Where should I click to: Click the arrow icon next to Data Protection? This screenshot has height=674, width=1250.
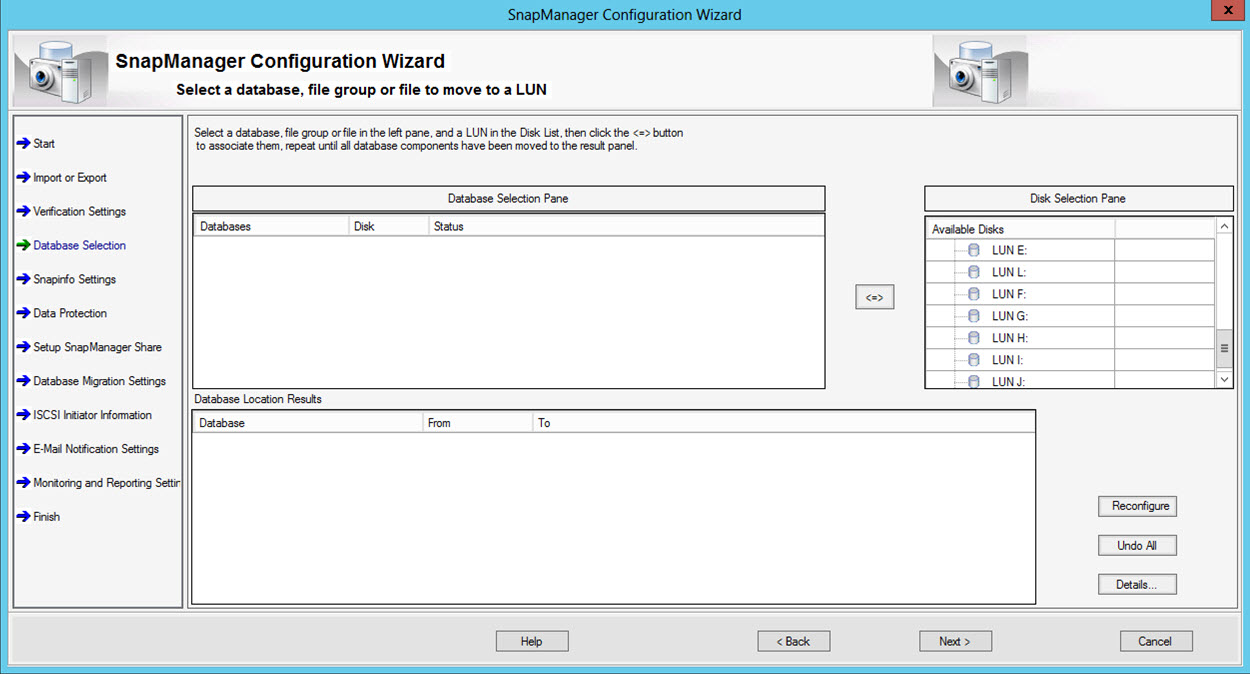click(23, 314)
